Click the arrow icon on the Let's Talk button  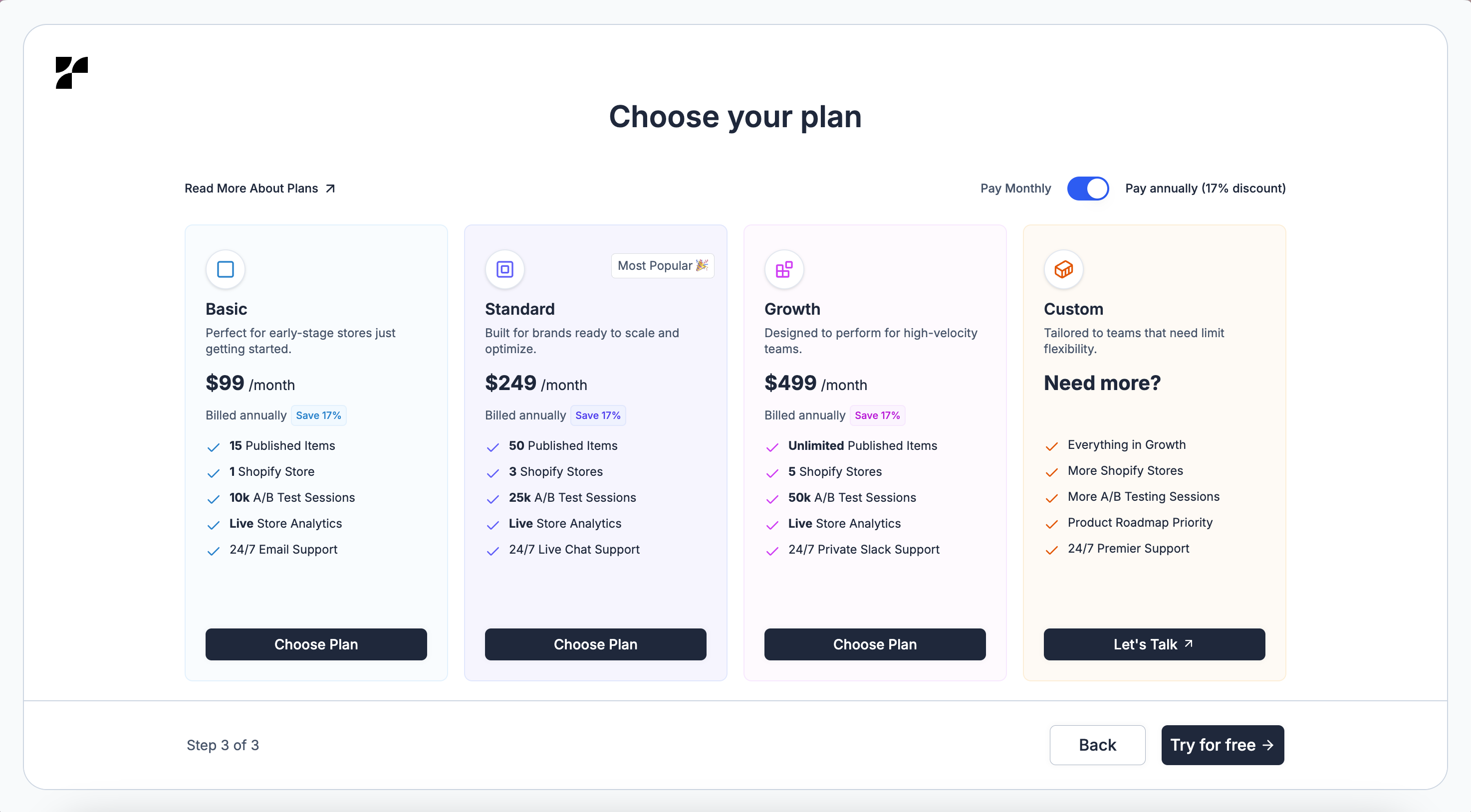1189,644
